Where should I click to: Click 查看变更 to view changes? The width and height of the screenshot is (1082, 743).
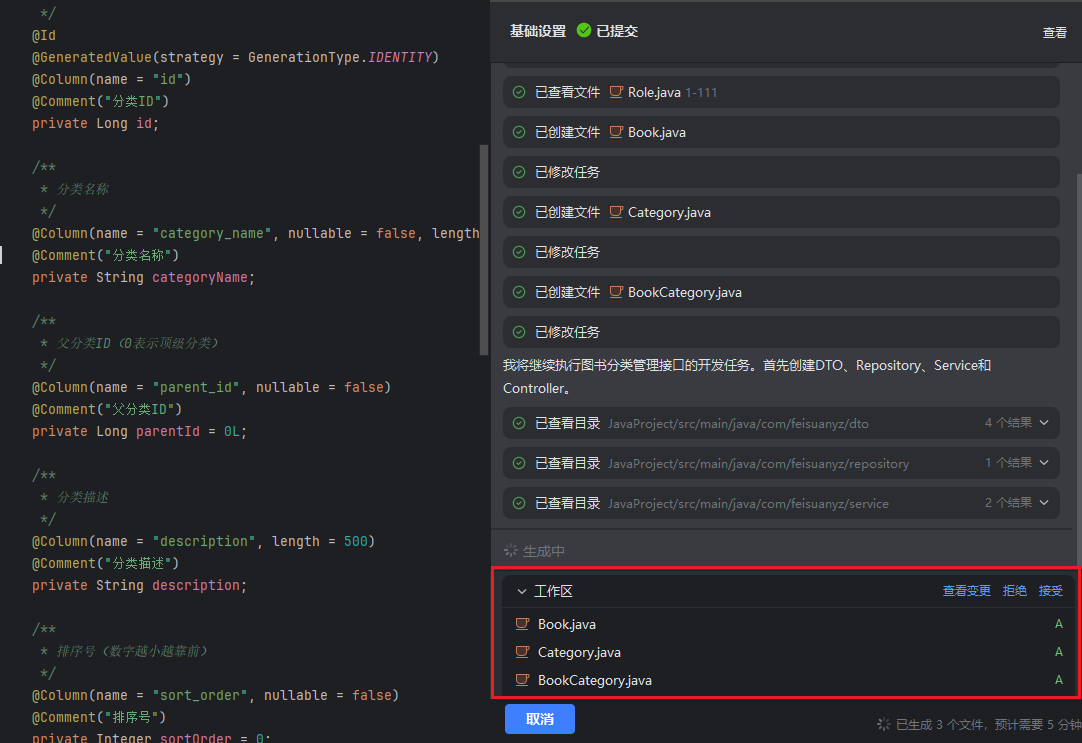(966, 591)
